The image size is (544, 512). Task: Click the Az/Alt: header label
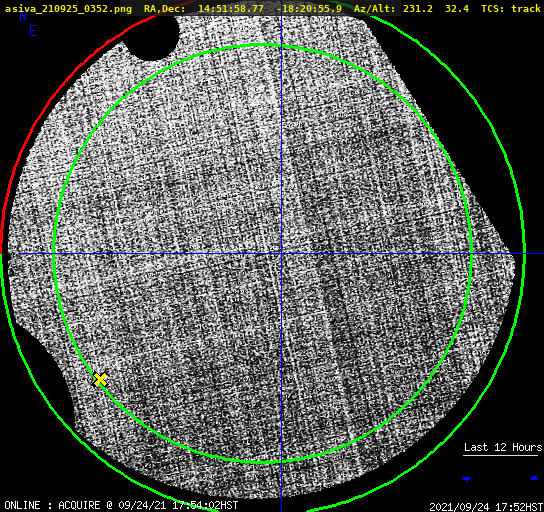click(x=375, y=8)
